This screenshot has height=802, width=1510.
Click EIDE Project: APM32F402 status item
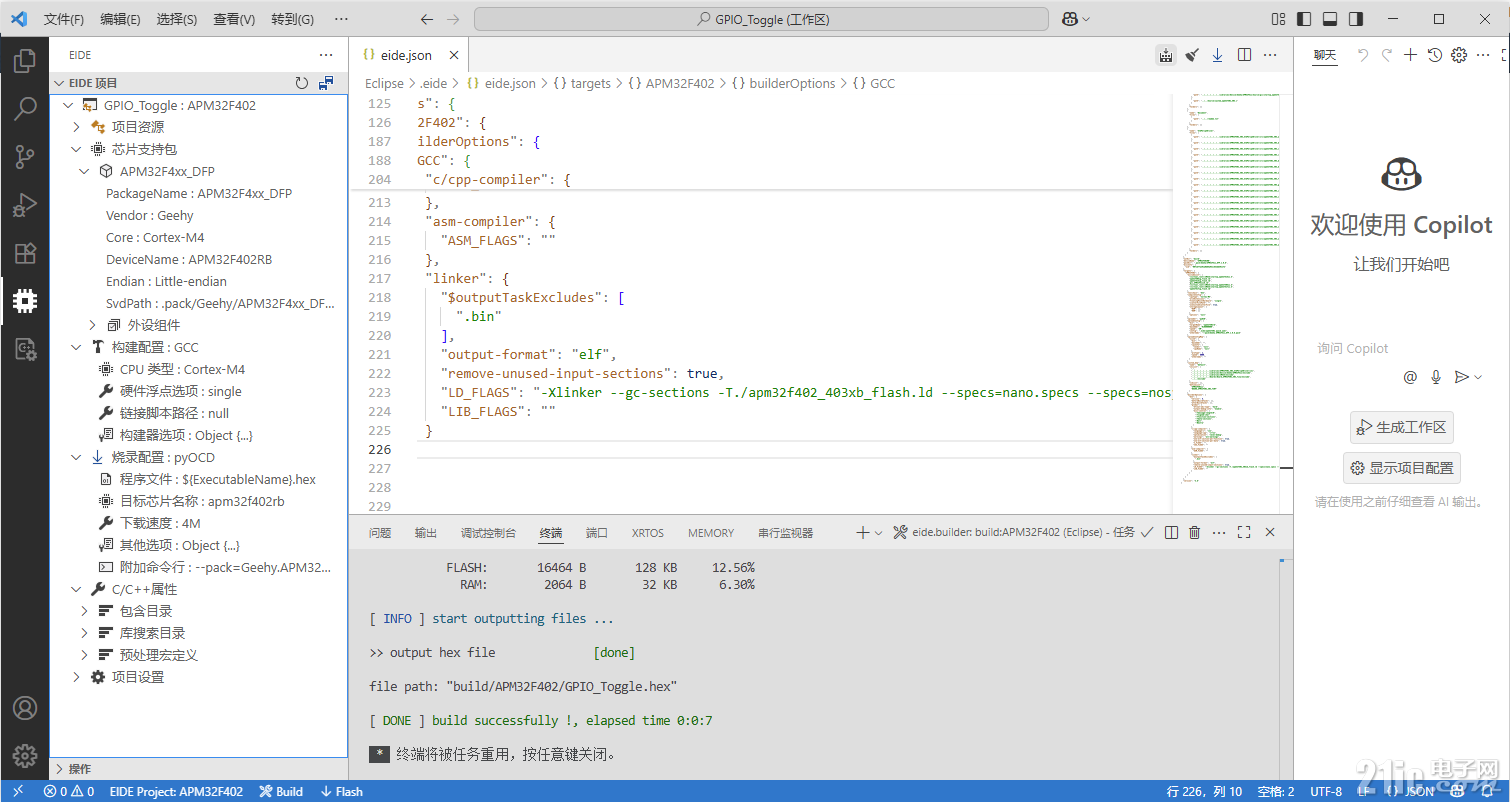pyautogui.click(x=176, y=791)
